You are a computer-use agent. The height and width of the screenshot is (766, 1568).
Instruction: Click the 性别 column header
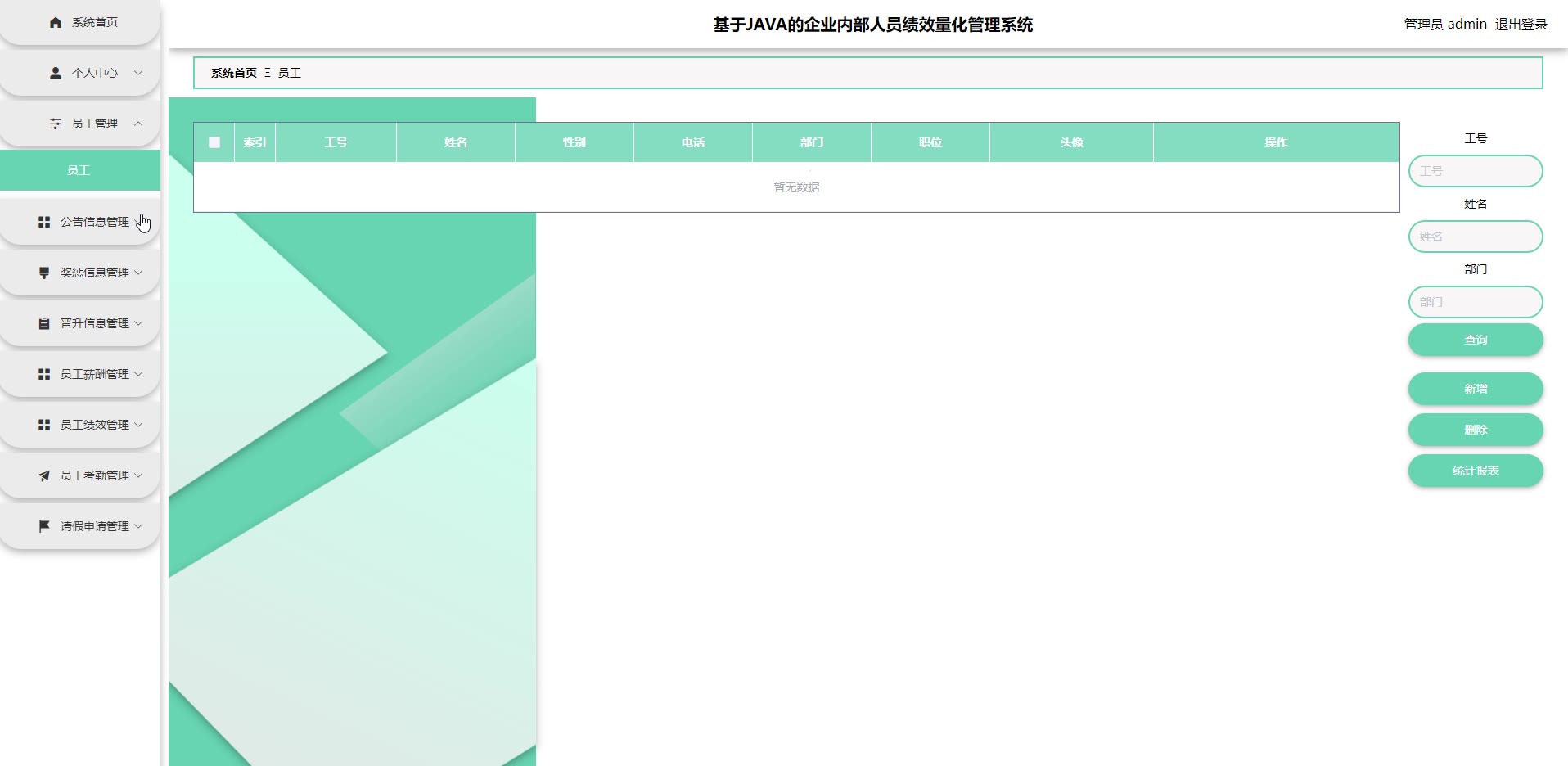[x=574, y=142]
